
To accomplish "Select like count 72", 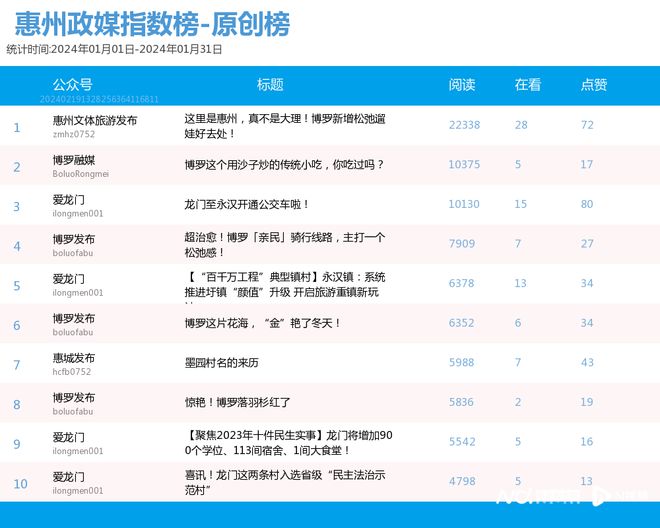I will pyautogui.click(x=587, y=125).
